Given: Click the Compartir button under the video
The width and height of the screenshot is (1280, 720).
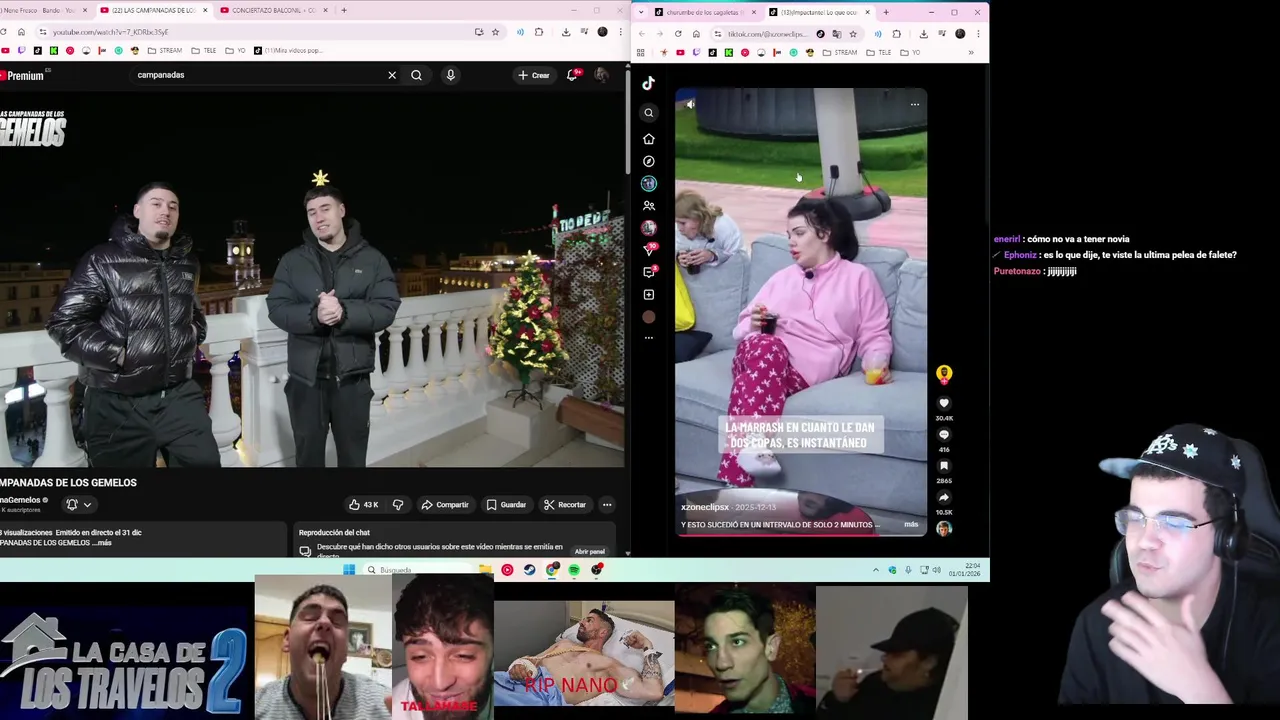Looking at the screenshot, I should 445,505.
